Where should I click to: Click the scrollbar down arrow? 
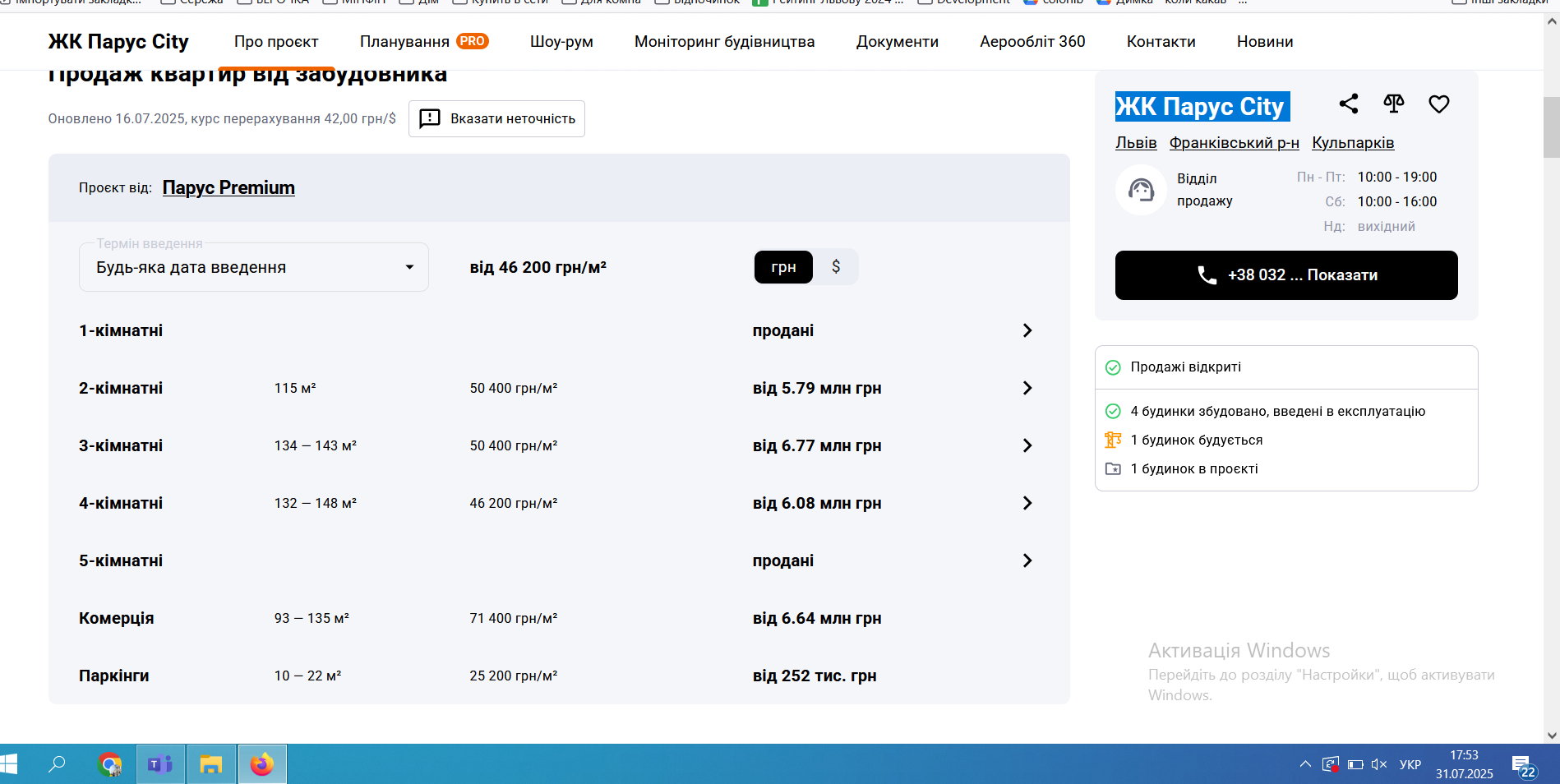pos(1552,736)
